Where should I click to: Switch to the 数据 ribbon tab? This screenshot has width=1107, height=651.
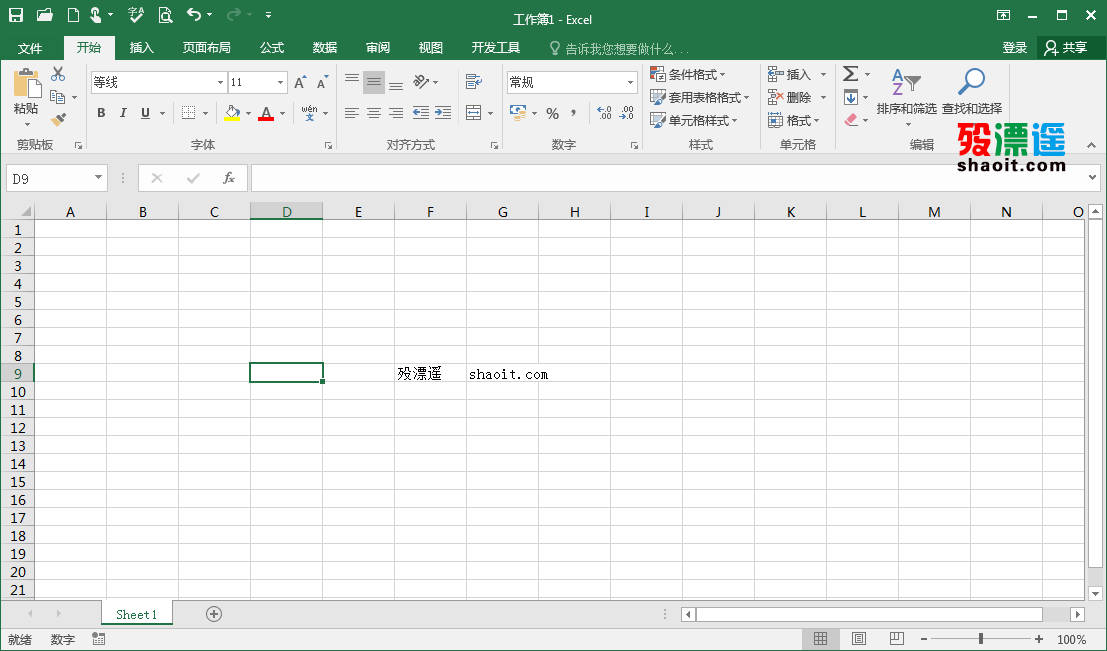tap(325, 48)
